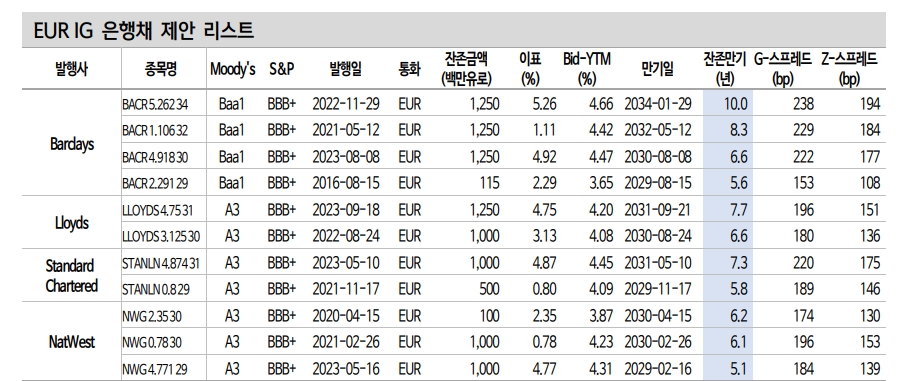Click the 'Z-스프레드 (bp)' column header

849,68
